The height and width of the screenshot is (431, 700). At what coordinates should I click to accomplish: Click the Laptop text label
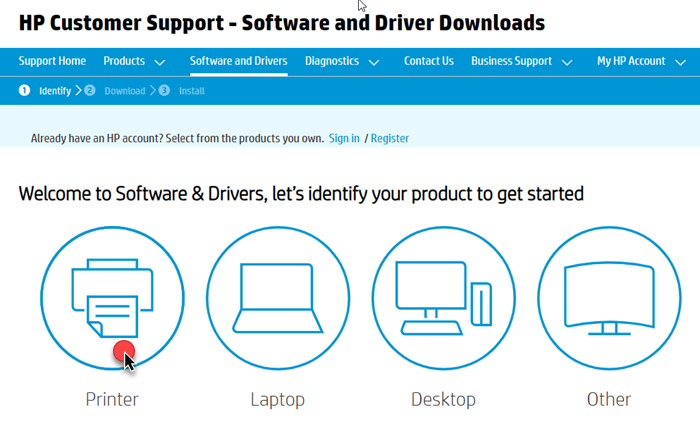(278, 400)
